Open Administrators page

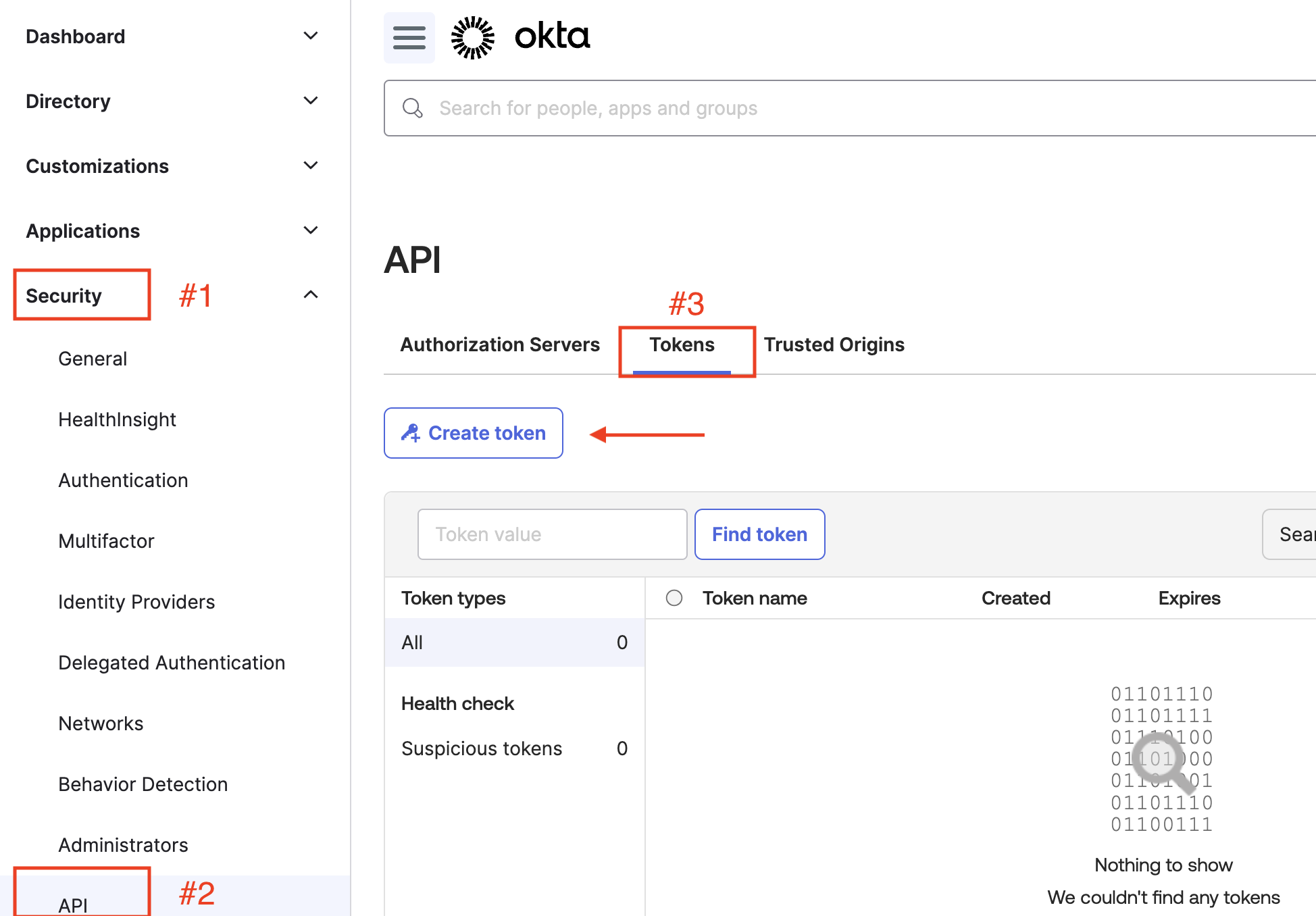(123, 845)
